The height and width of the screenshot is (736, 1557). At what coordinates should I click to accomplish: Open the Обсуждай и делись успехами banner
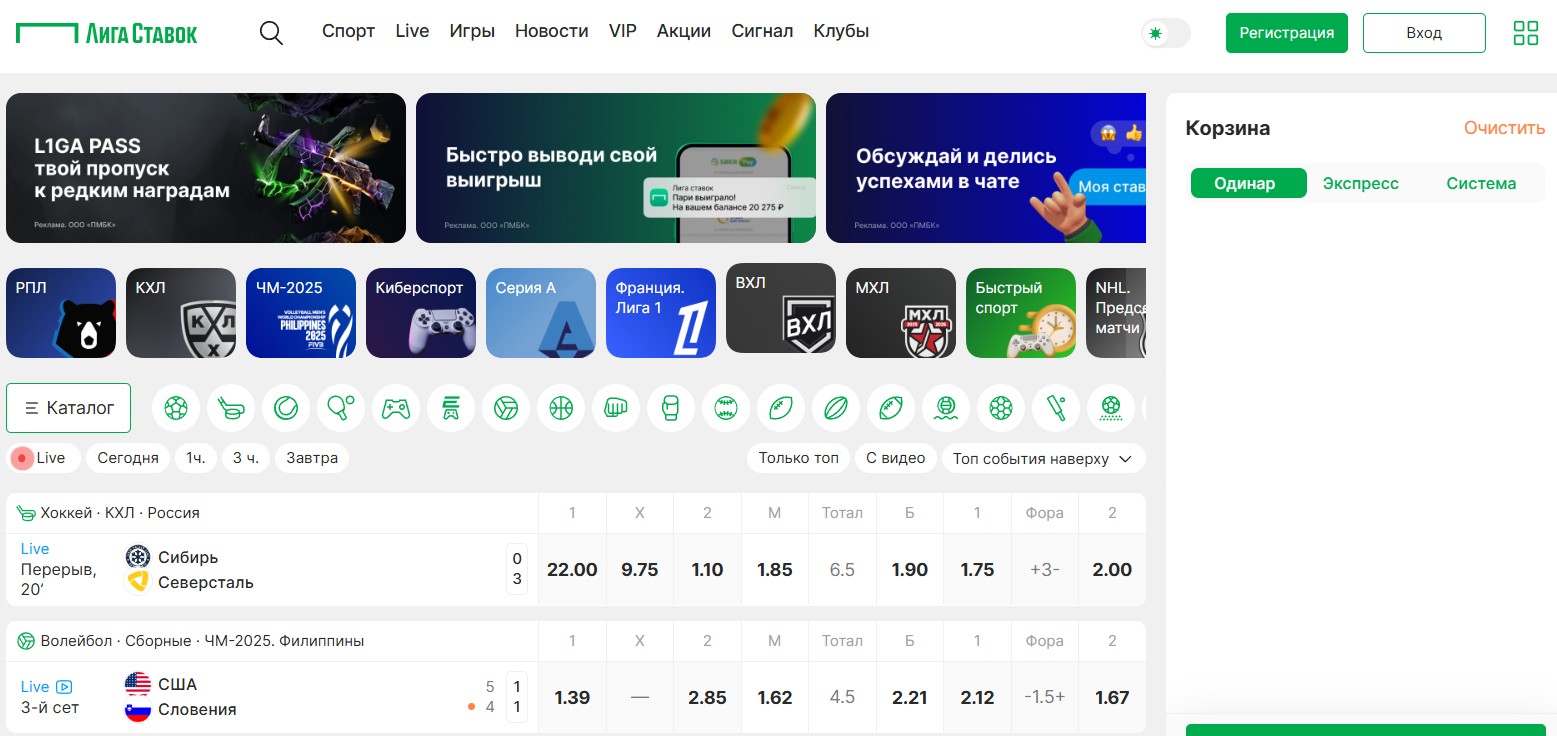986,168
